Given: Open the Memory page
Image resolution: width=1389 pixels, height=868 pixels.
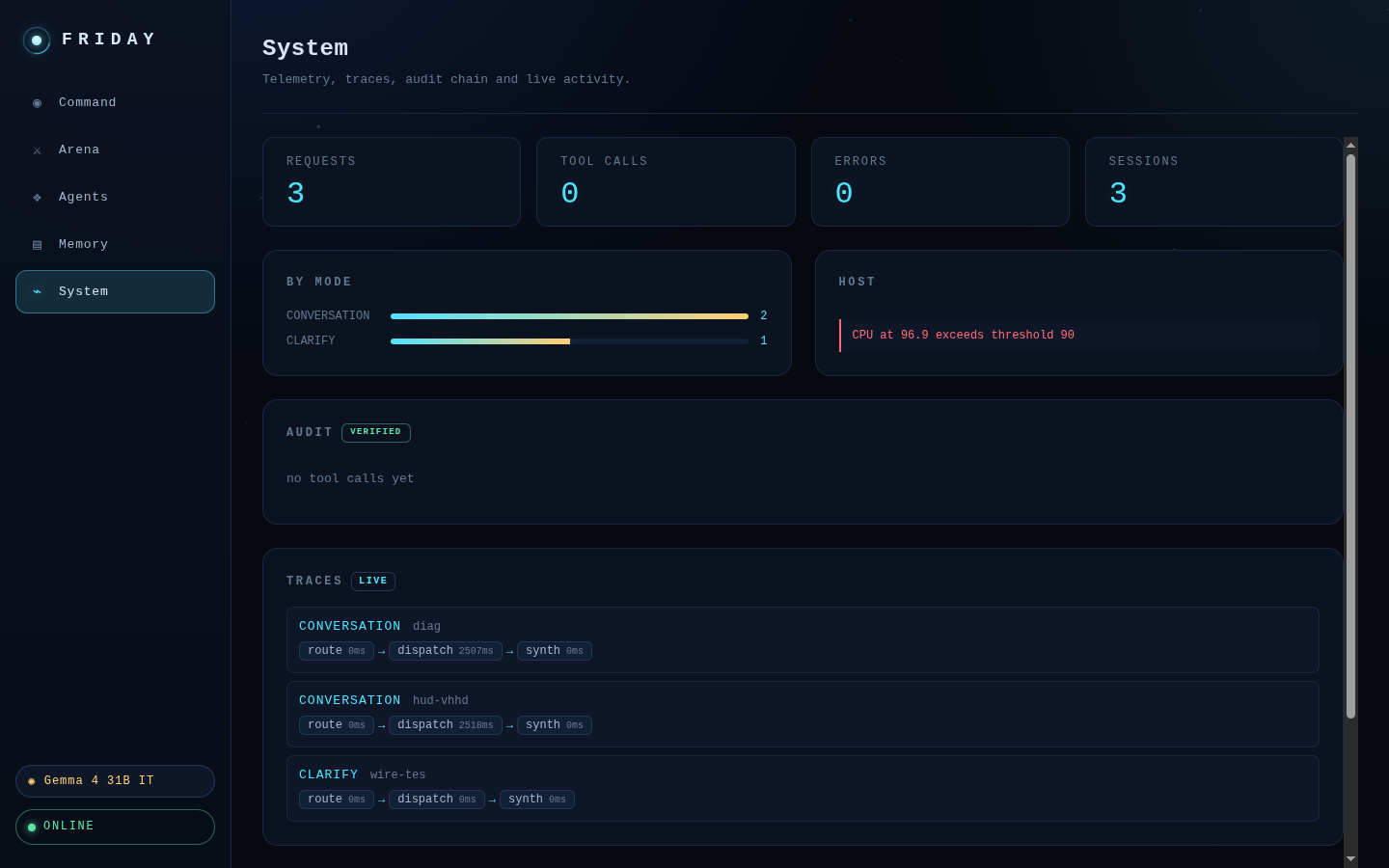Looking at the screenshot, I should point(115,244).
